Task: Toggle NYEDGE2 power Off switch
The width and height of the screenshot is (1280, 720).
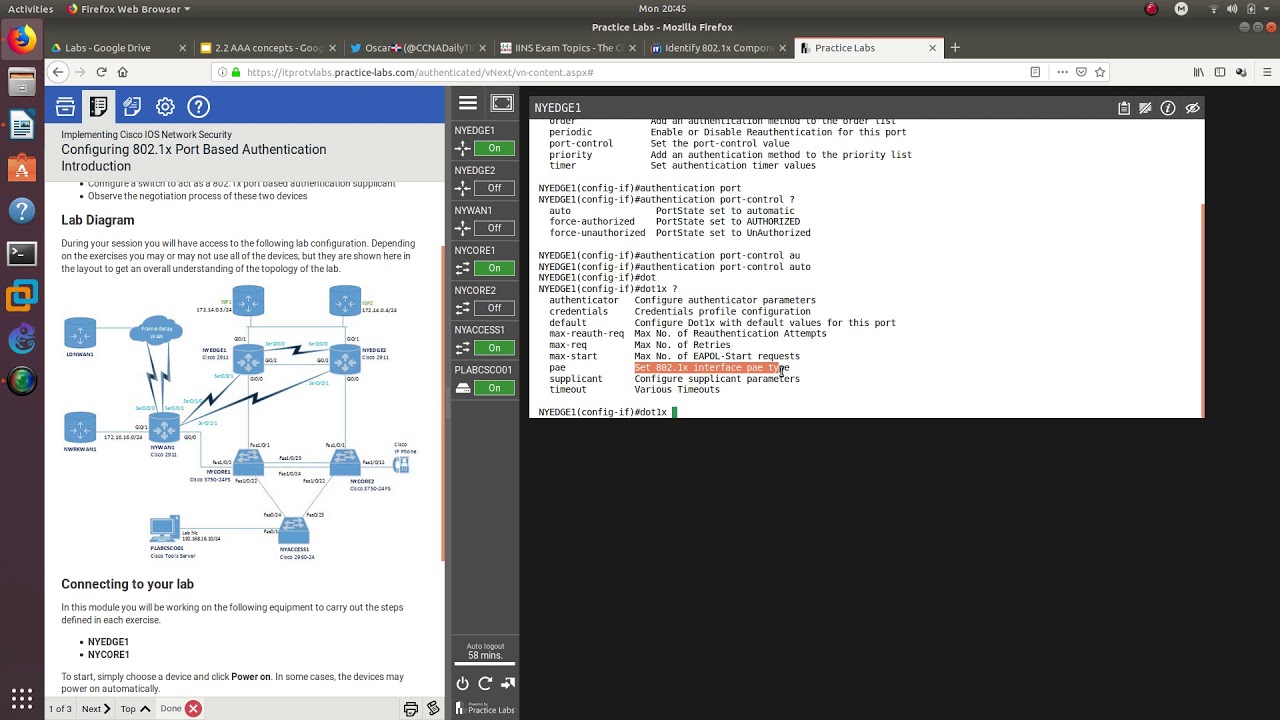Action: click(494, 188)
